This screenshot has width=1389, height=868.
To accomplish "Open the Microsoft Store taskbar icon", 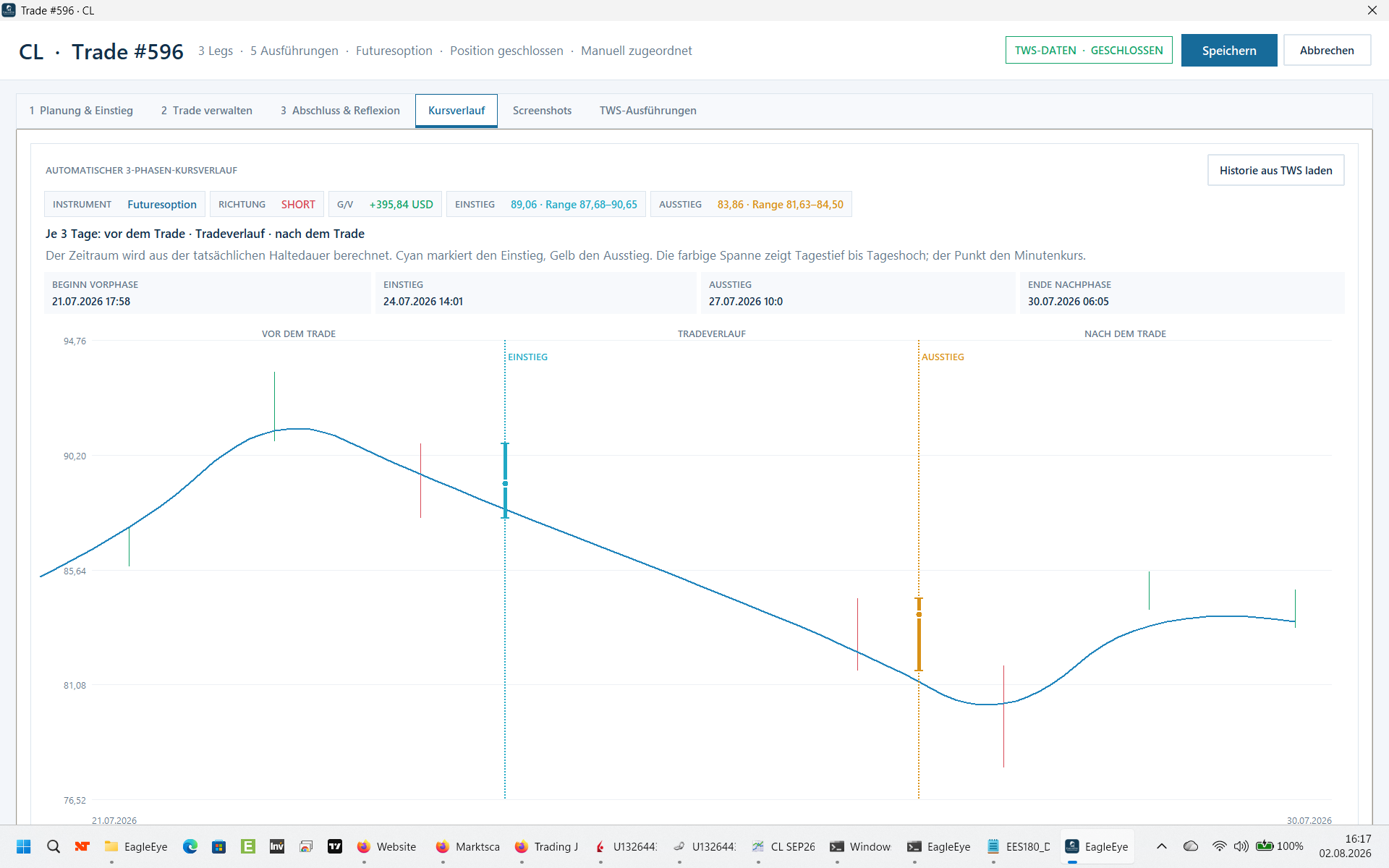I will (x=219, y=846).
